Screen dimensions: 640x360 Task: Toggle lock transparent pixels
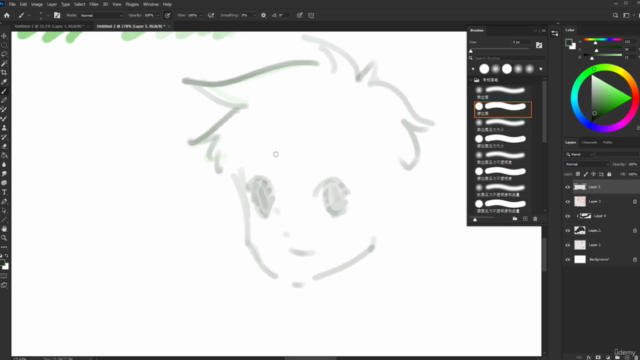(578, 174)
